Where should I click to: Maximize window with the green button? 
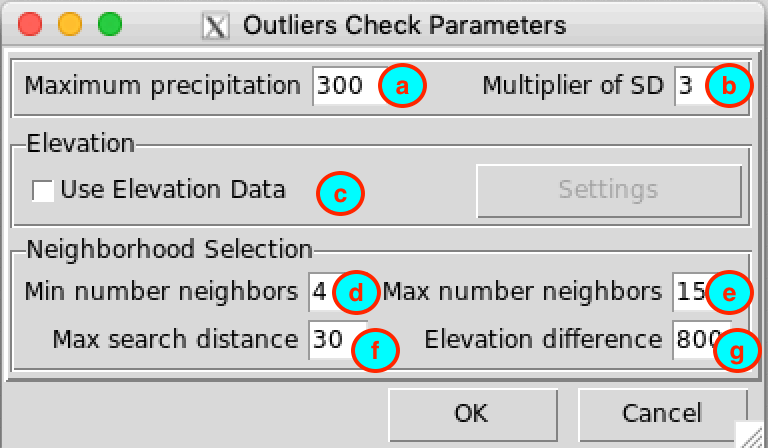[x=110, y=24]
